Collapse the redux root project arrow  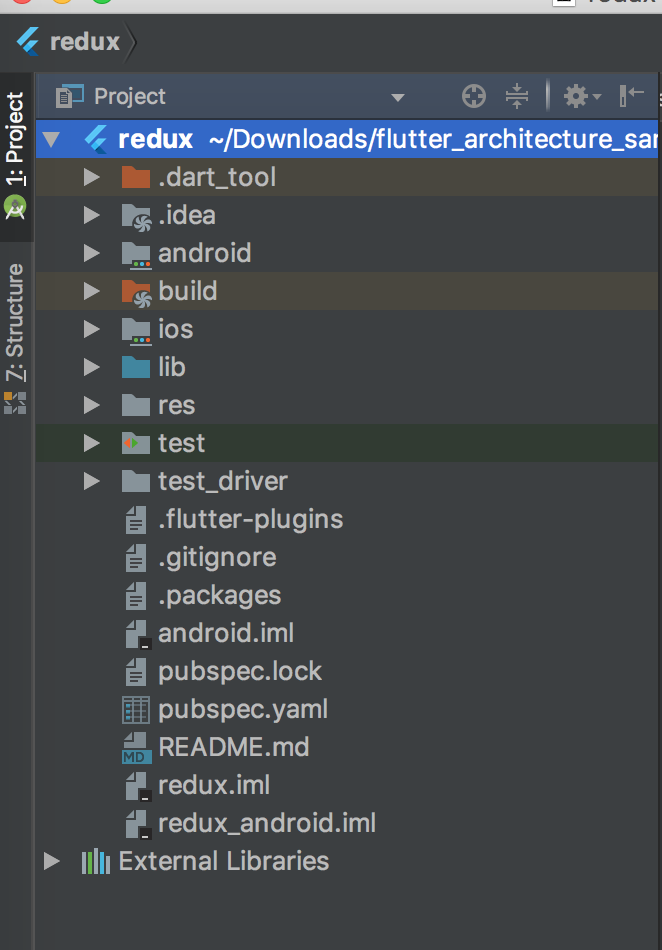pyautogui.click(x=51, y=140)
